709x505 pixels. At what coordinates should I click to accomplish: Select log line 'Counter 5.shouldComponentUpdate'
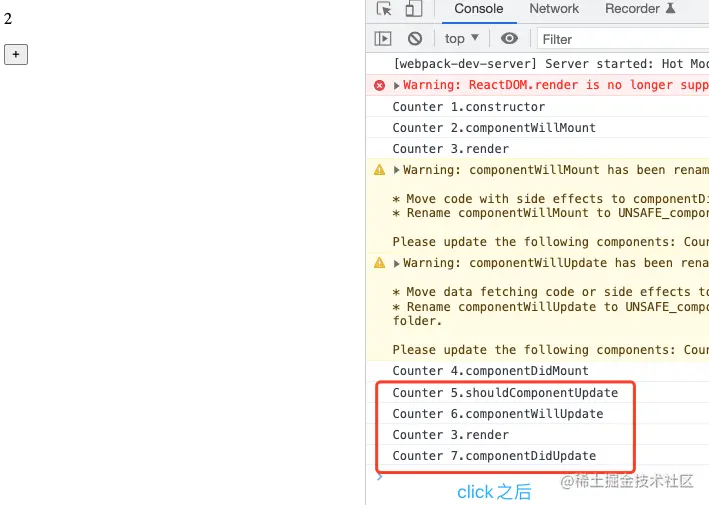point(505,393)
